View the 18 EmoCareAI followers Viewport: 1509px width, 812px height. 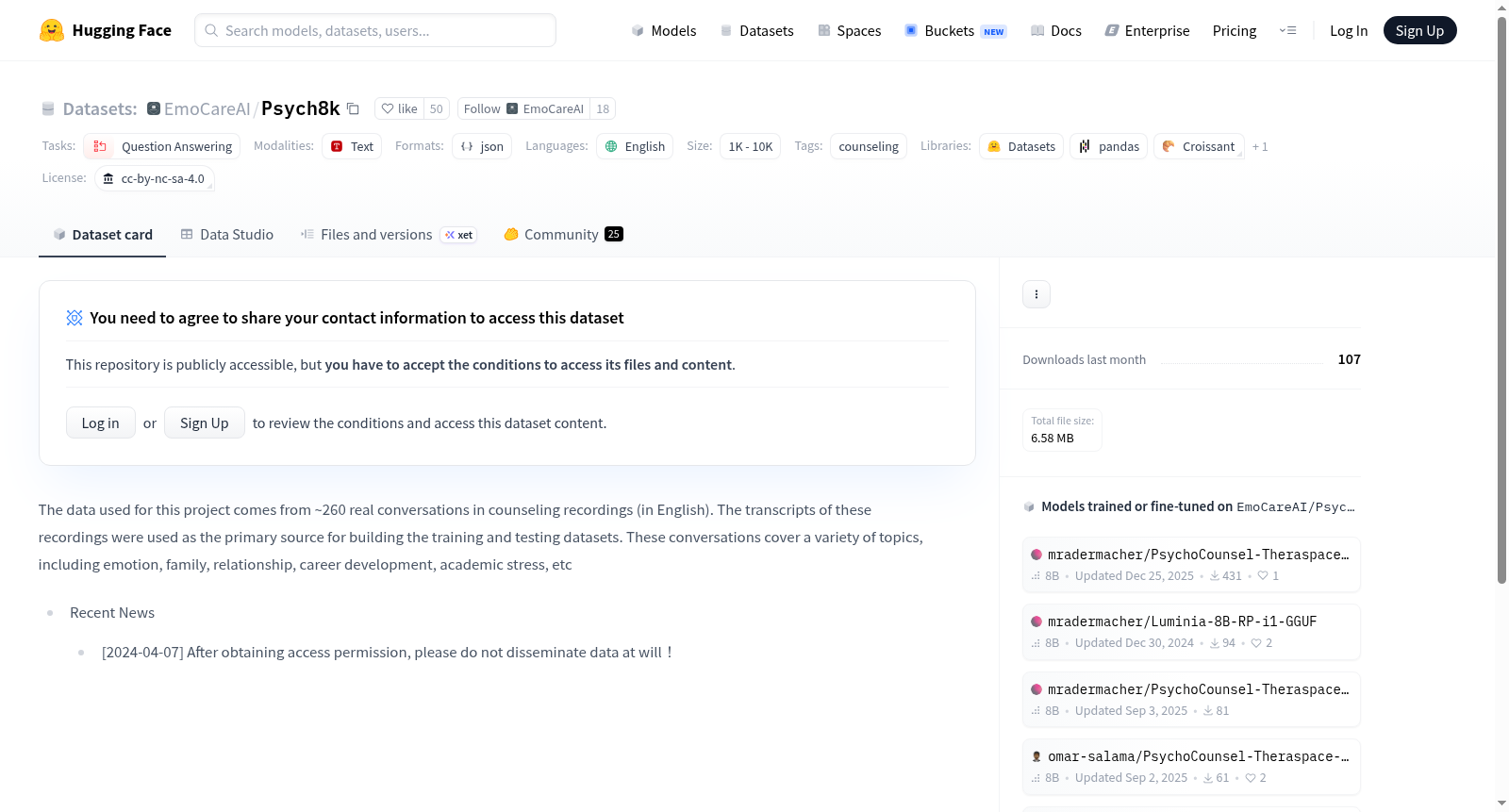[x=603, y=108]
